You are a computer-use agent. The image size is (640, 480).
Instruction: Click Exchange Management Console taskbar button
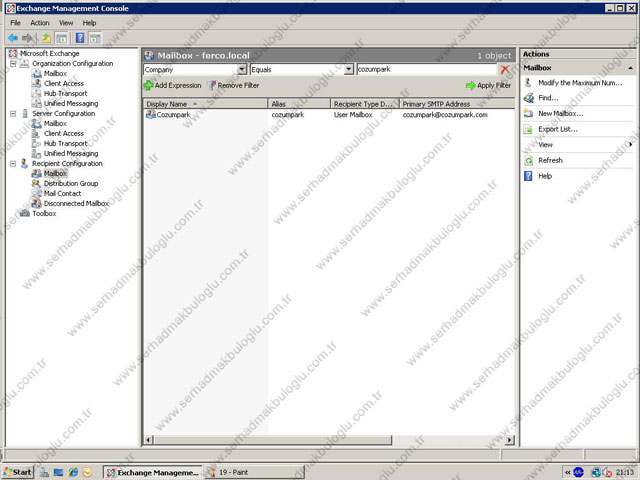(x=152, y=472)
